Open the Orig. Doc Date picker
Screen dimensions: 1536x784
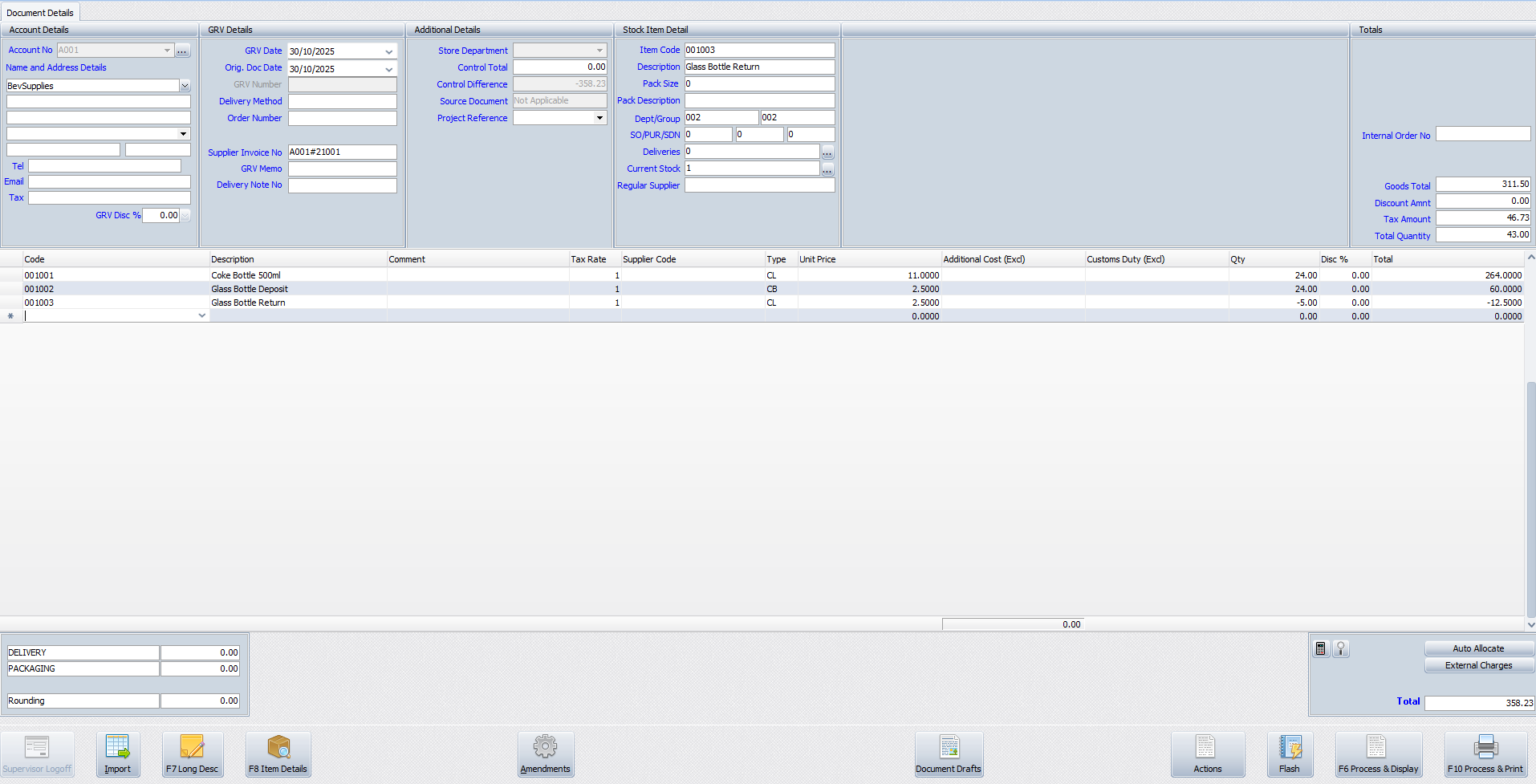click(389, 69)
